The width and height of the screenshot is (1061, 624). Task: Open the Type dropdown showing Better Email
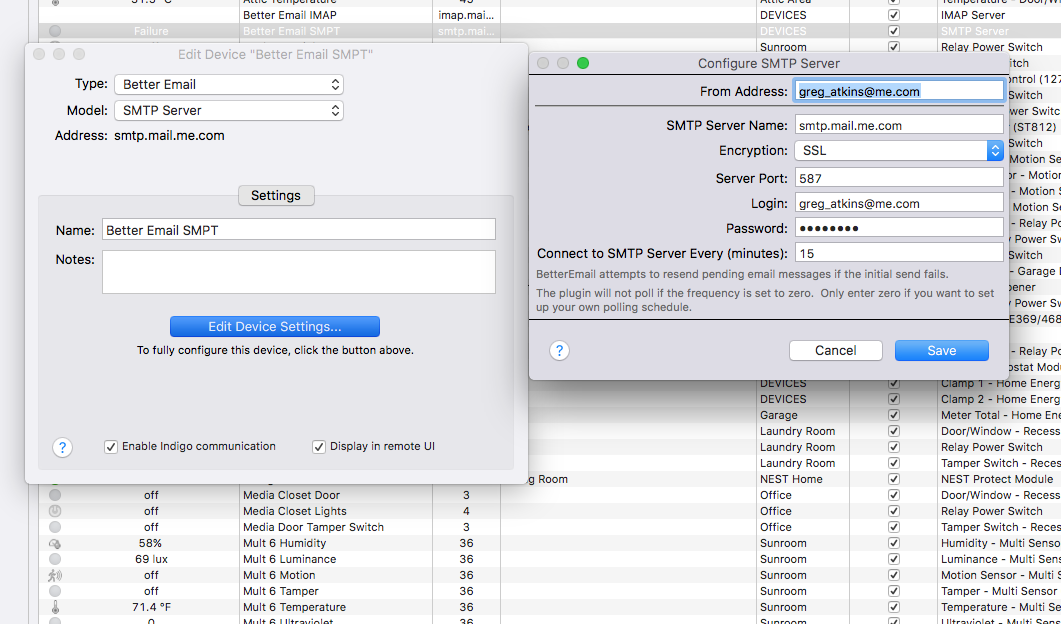(229, 85)
